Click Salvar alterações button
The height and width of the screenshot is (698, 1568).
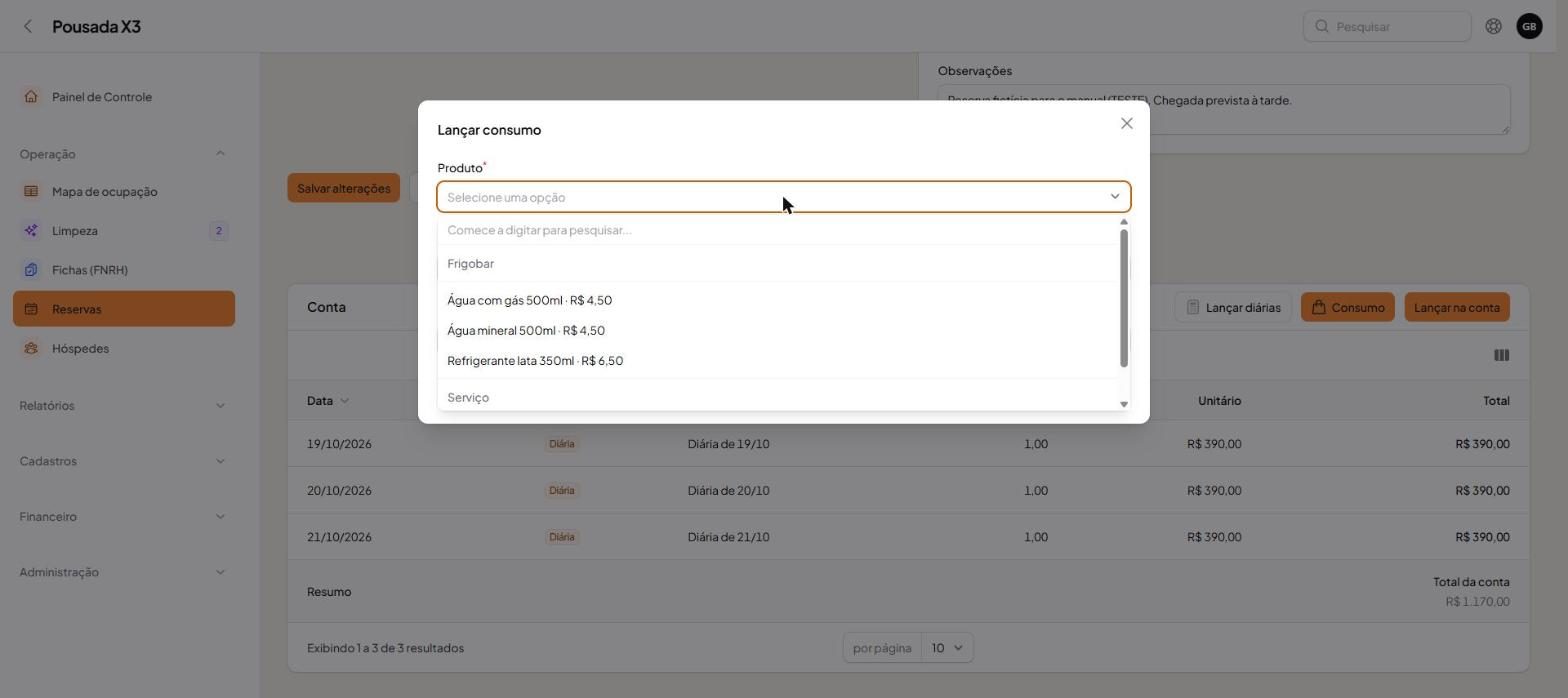343,188
